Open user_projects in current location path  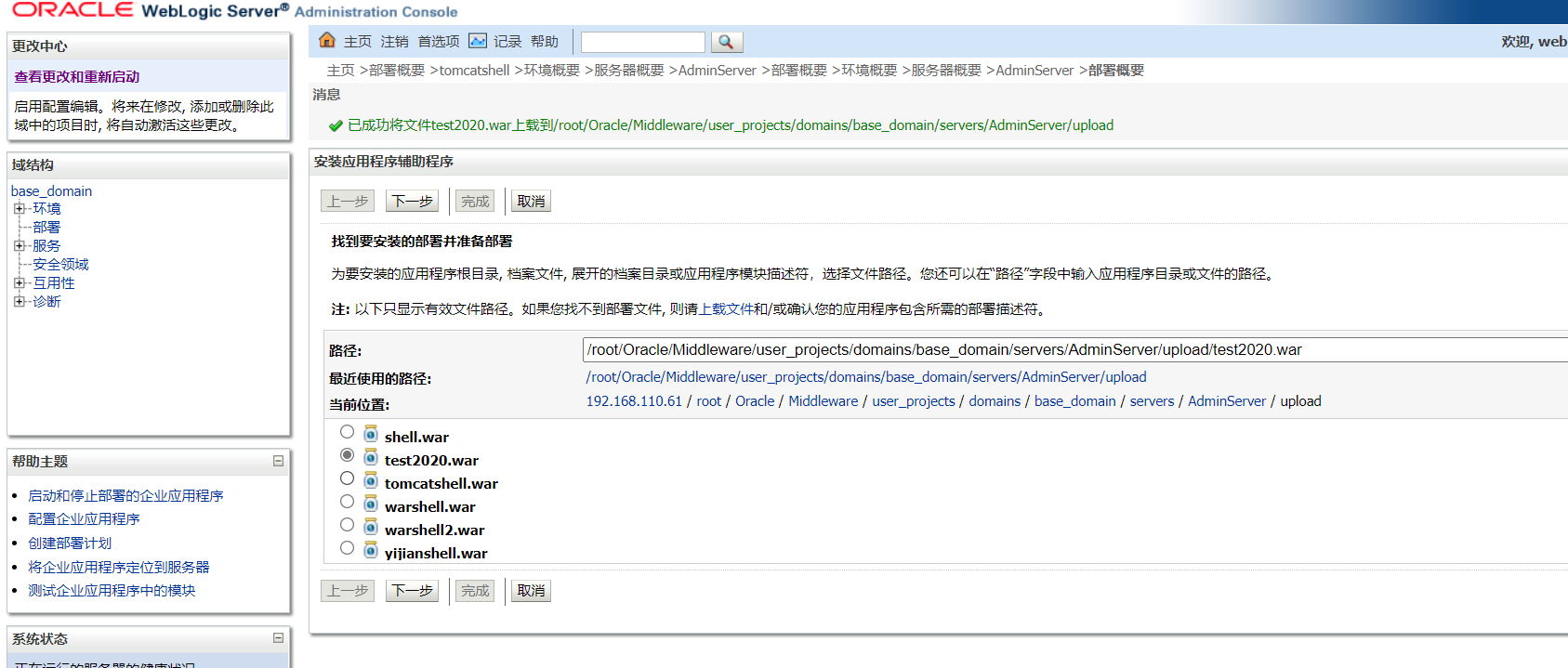click(x=914, y=401)
